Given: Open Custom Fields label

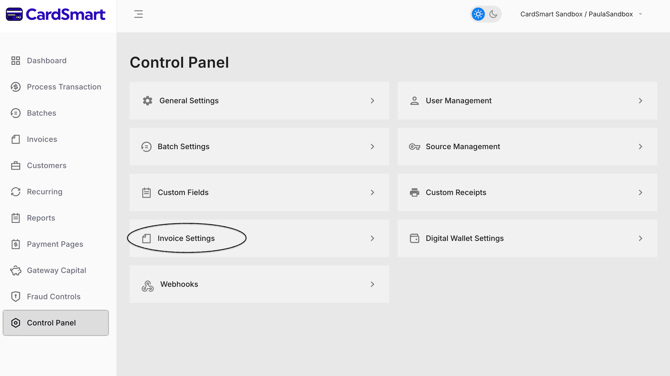Looking at the screenshot, I should tap(183, 193).
